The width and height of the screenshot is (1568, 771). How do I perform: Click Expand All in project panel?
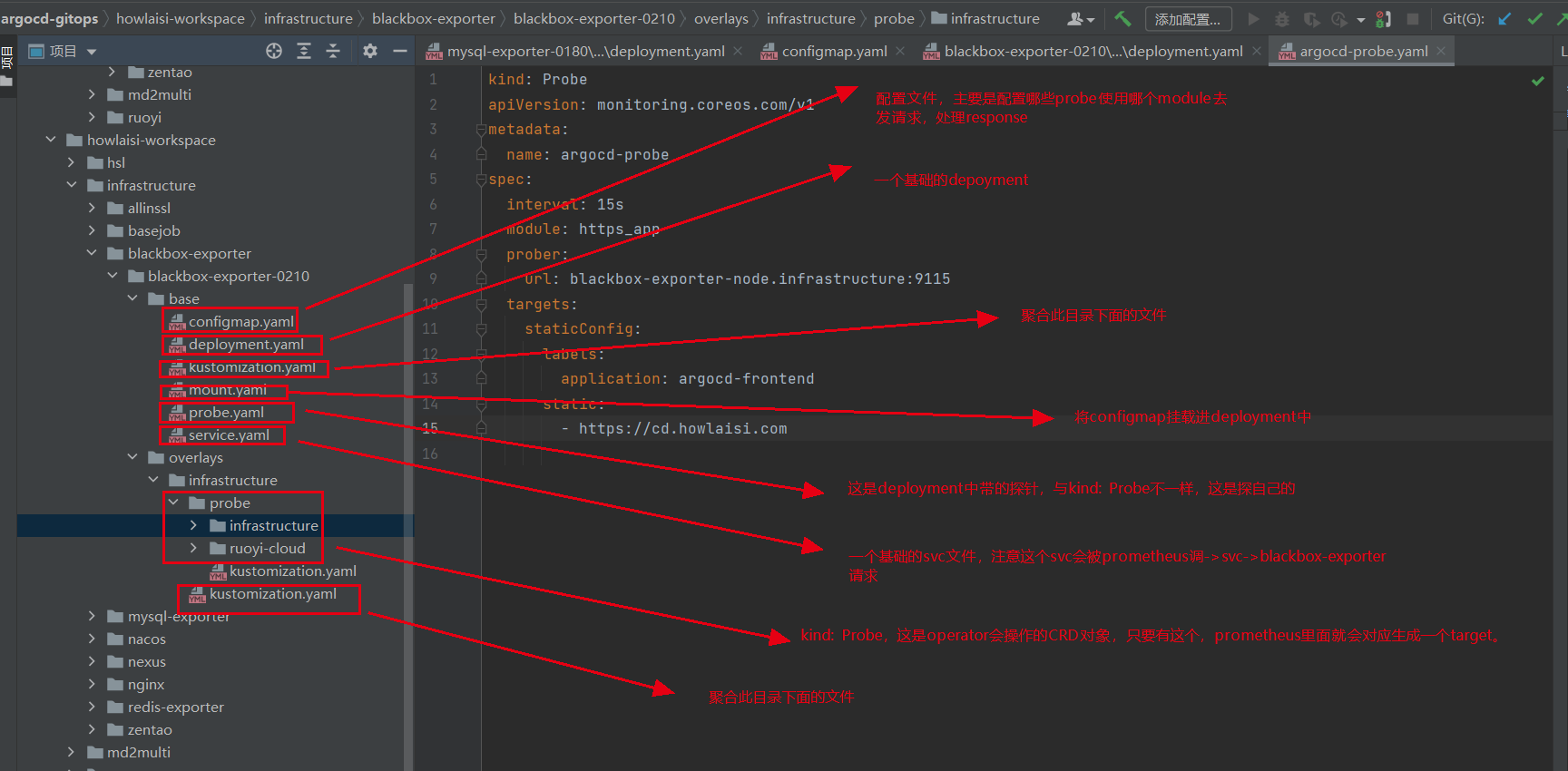coord(304,52)
